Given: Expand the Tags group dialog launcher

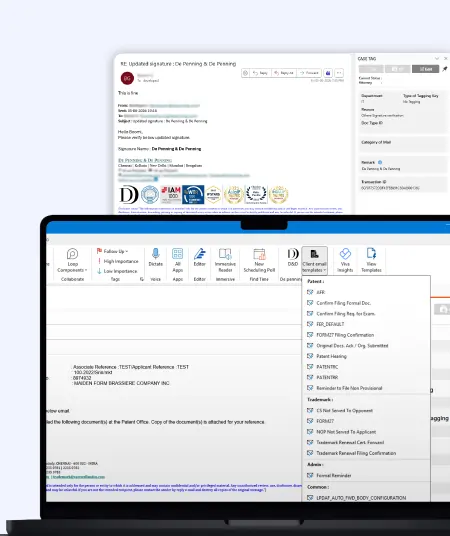Looking at the screenshot, I should [x=142, y=279].
